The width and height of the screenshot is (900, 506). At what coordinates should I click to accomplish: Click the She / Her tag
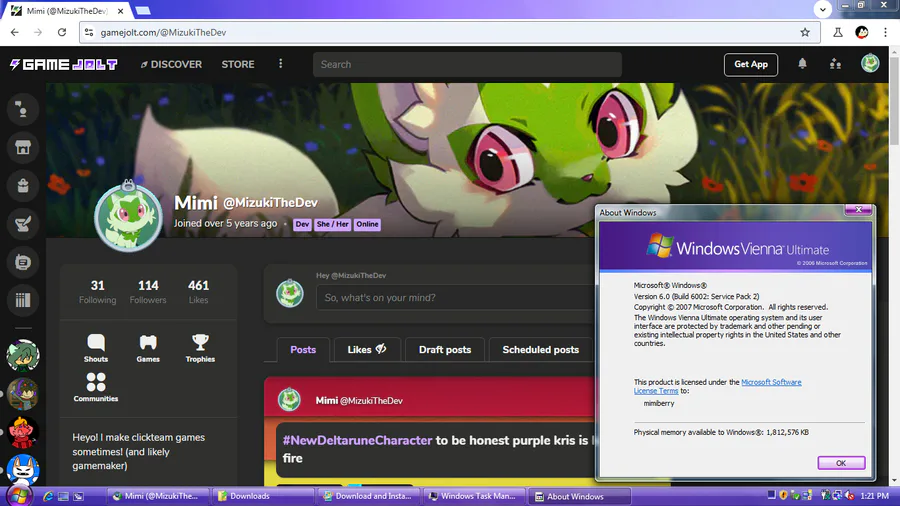(333, 224)
